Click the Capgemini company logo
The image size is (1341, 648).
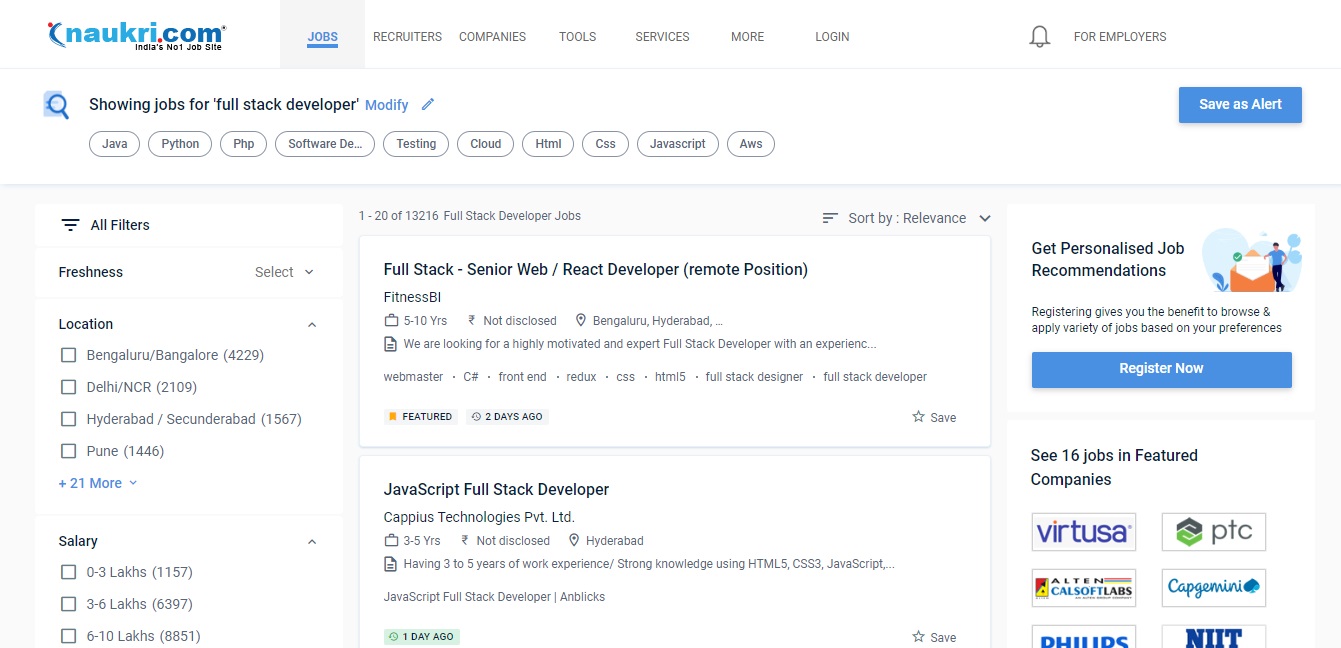pos(1213,587)
